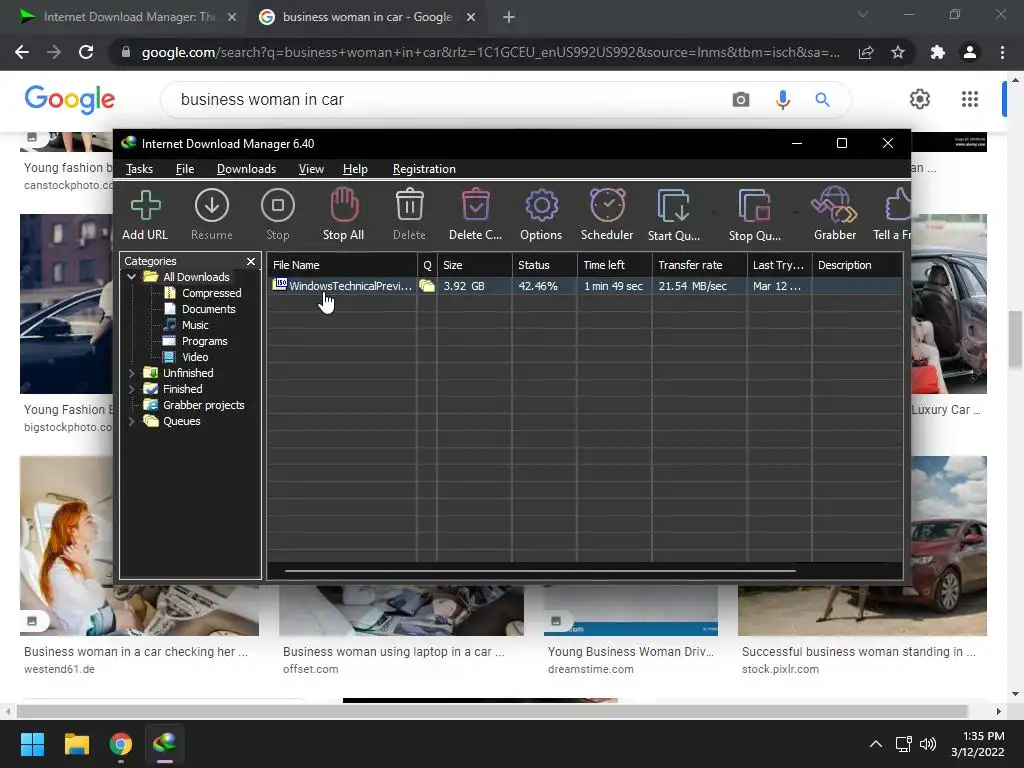Open File Explorer from taskbar

(76, 744)
